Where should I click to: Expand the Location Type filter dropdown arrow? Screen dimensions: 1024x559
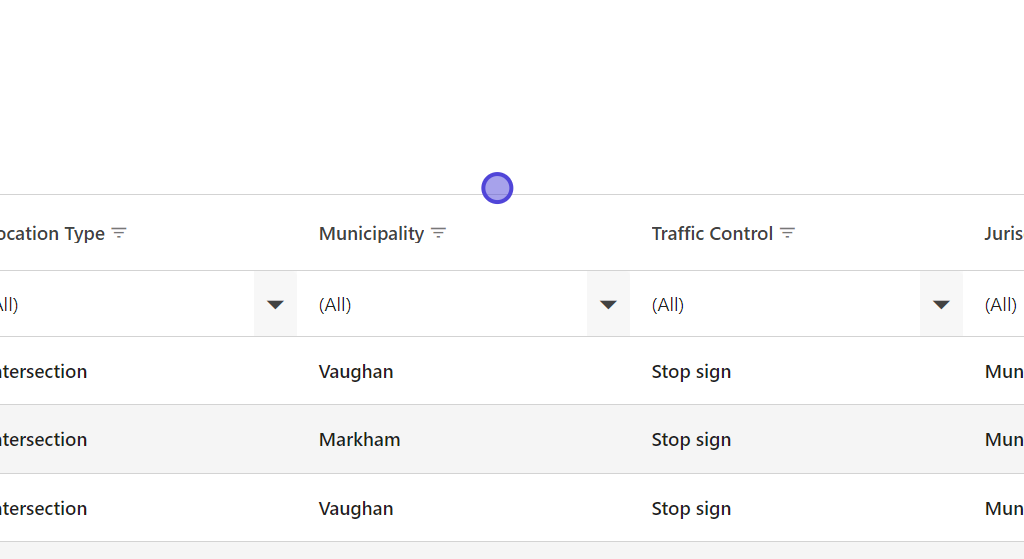[275, 304]
